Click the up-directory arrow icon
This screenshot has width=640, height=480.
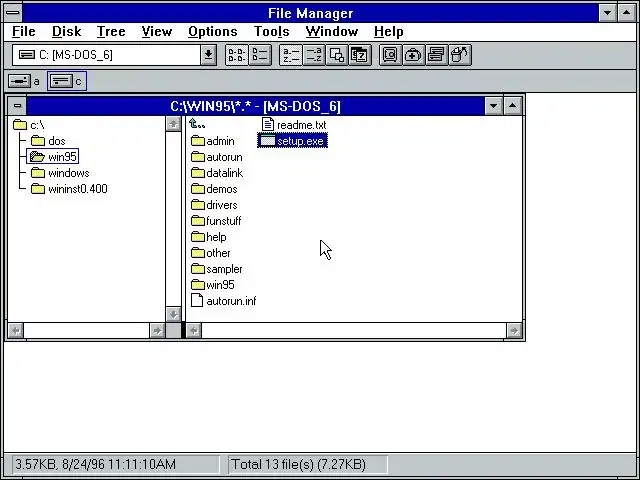197,124
